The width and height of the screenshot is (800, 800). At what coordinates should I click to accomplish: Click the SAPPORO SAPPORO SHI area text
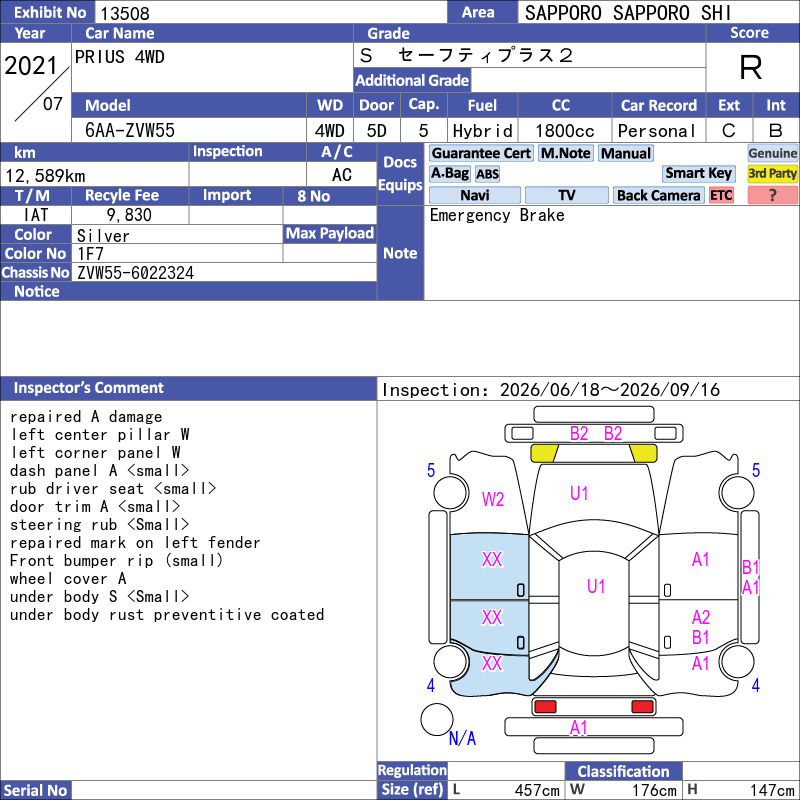(x=628, y=13)
